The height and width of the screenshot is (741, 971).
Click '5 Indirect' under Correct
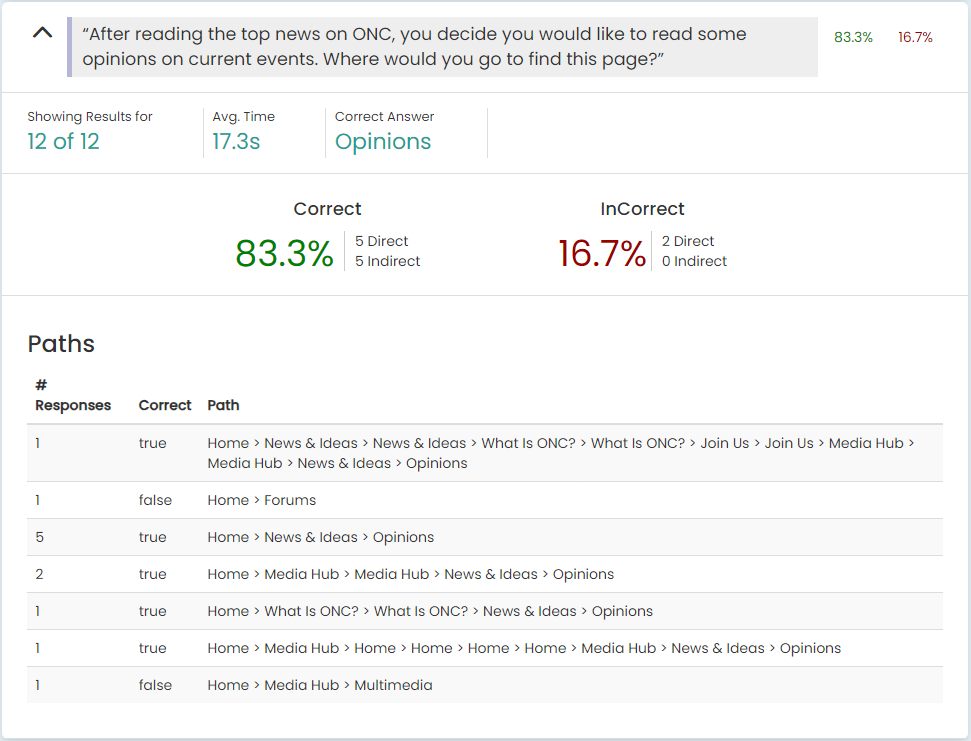click(388, 261)
